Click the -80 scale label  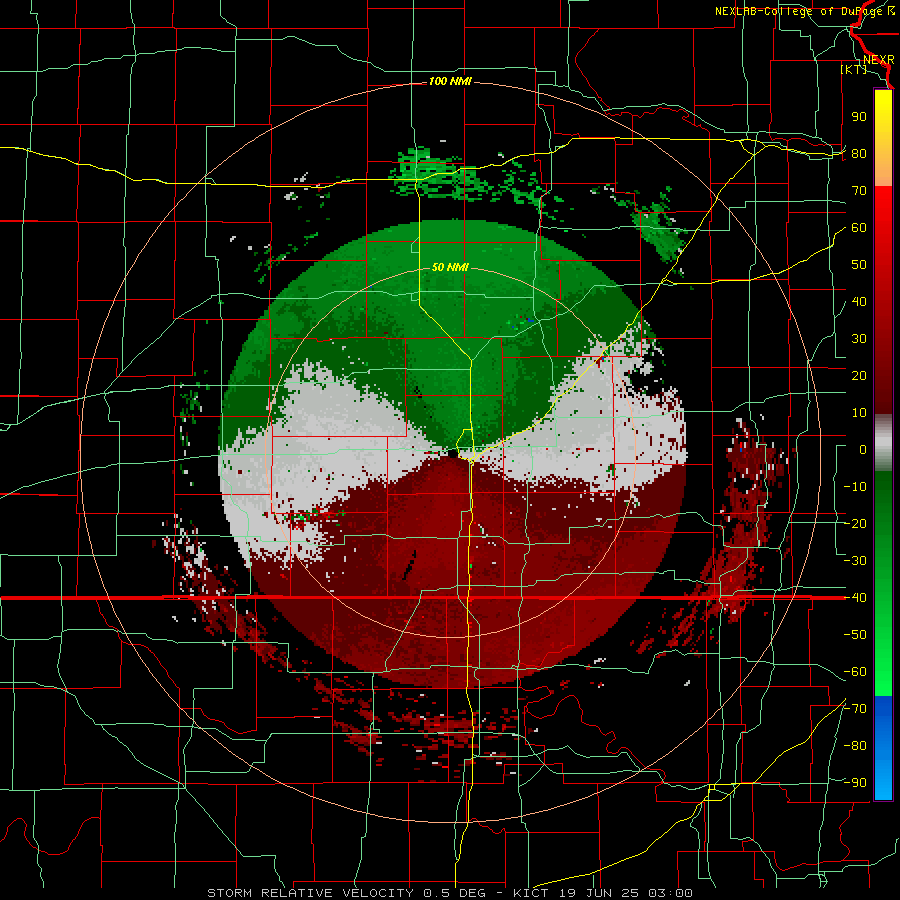(x=855, y=746)
